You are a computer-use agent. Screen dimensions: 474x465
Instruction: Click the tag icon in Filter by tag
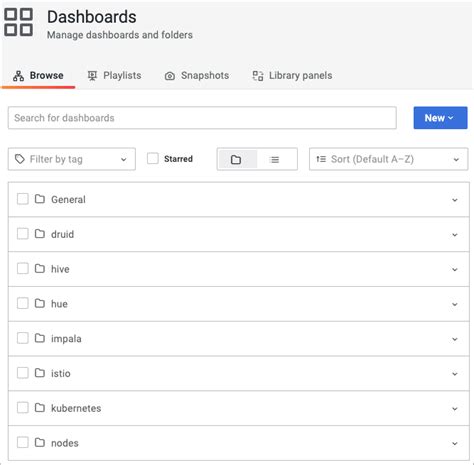coord(20,159)
